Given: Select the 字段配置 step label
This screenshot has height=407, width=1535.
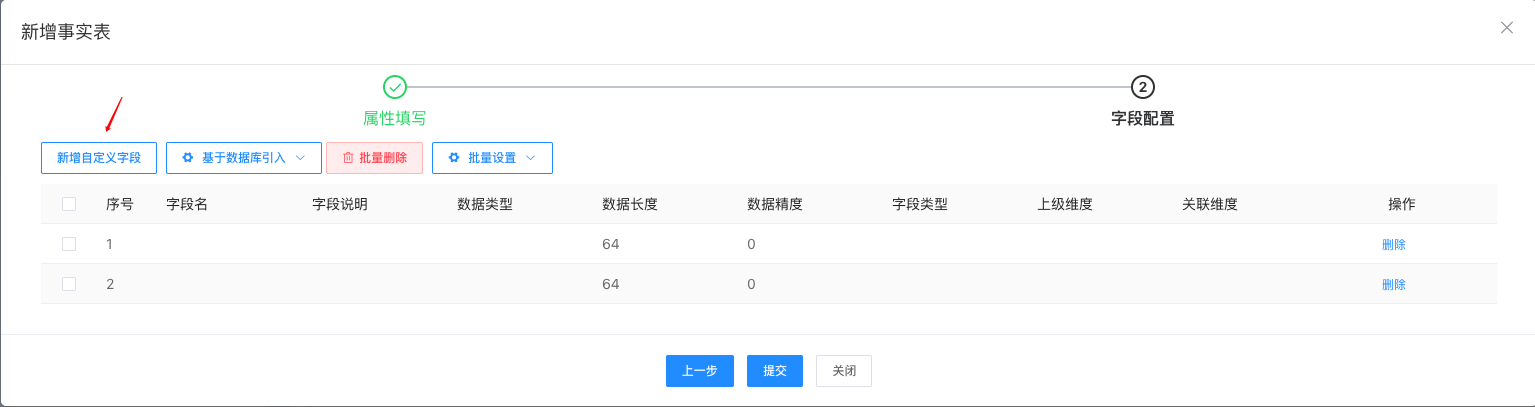Looking at the screenshot, I should click(1143, 118).
